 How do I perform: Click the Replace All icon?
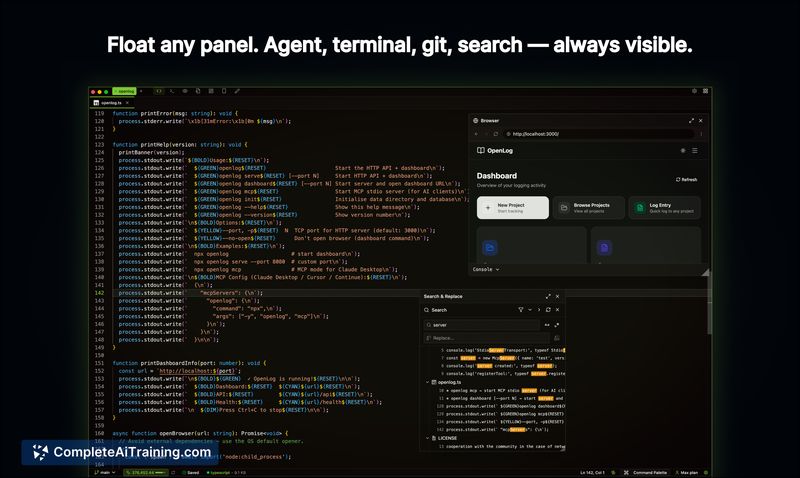[x=557, y=338]
